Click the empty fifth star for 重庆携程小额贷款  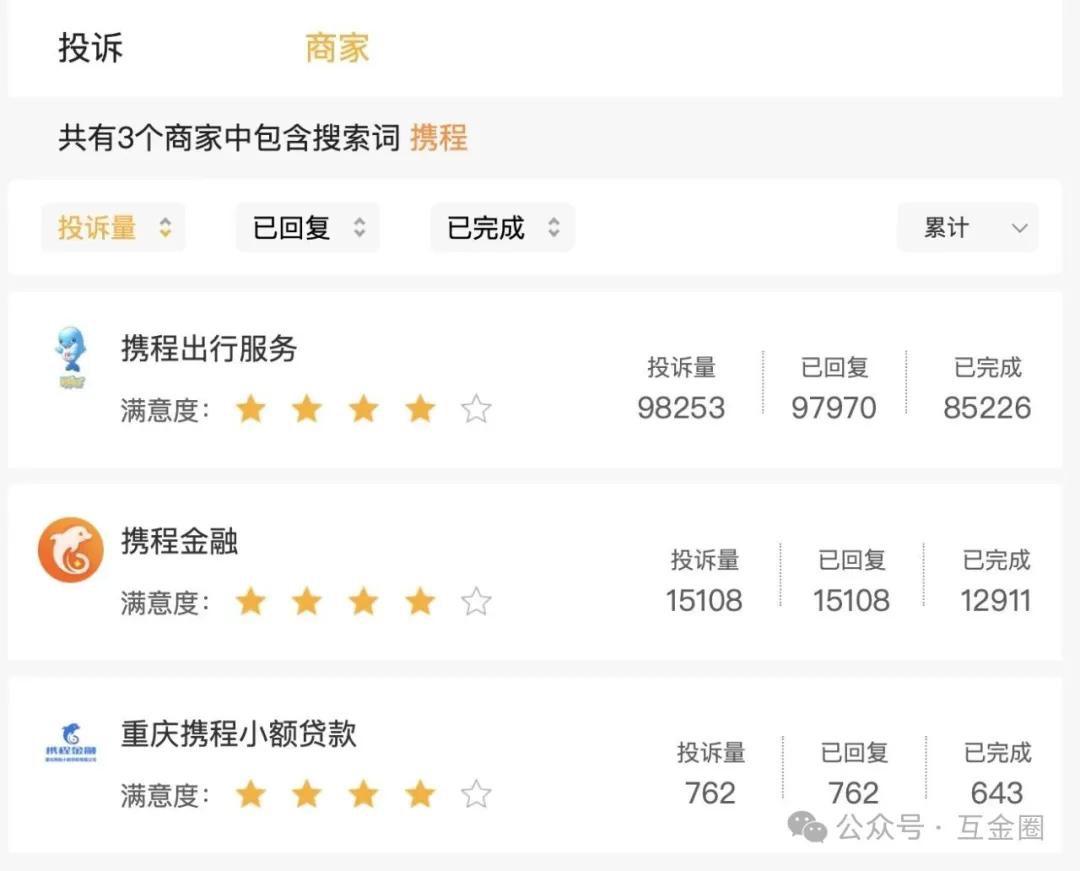click(x=476, y=795)
